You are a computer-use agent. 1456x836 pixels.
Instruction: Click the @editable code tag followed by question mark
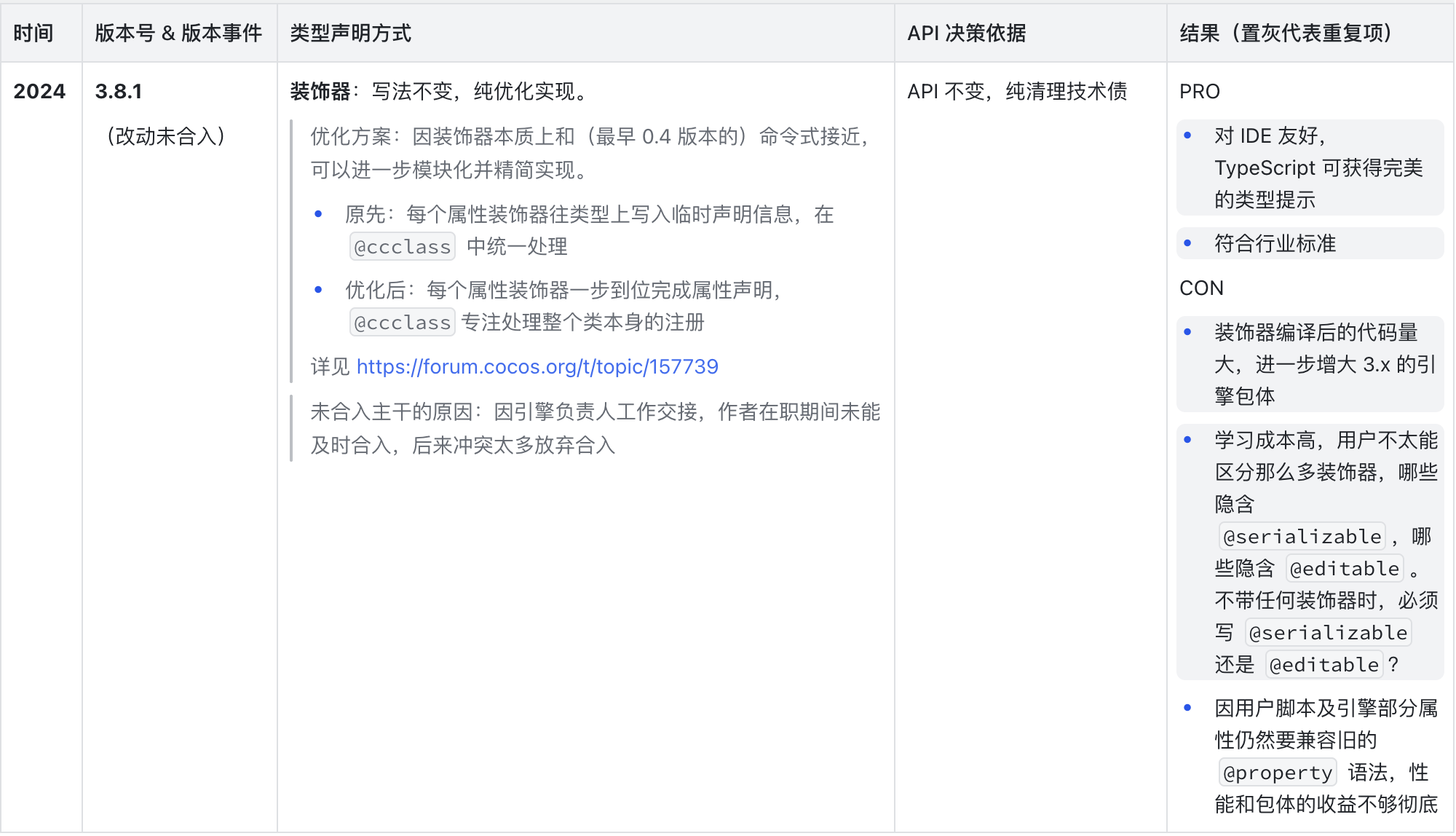click(1324, 665)
